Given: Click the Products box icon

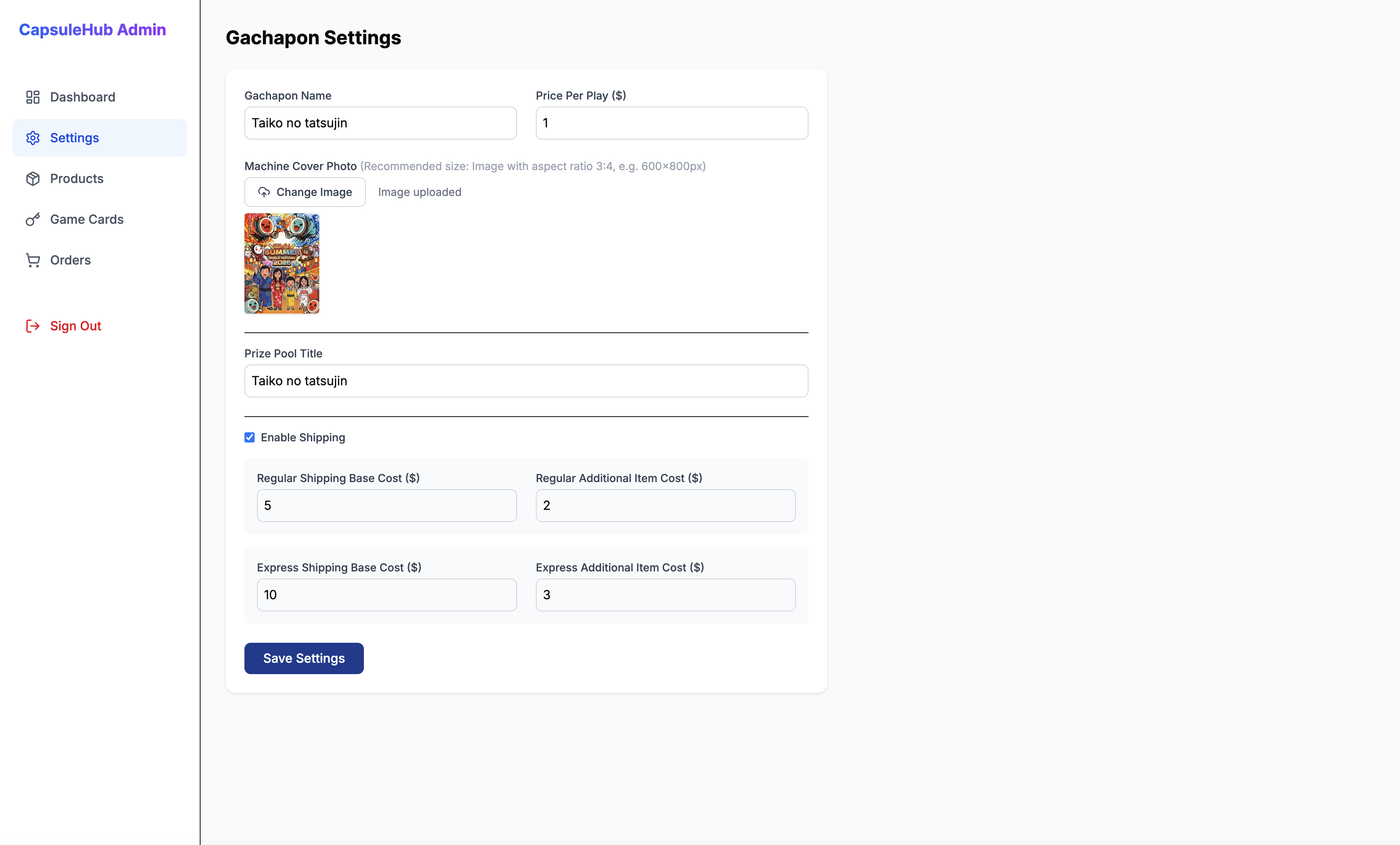Looking at the screenshot, I should 33,179.
